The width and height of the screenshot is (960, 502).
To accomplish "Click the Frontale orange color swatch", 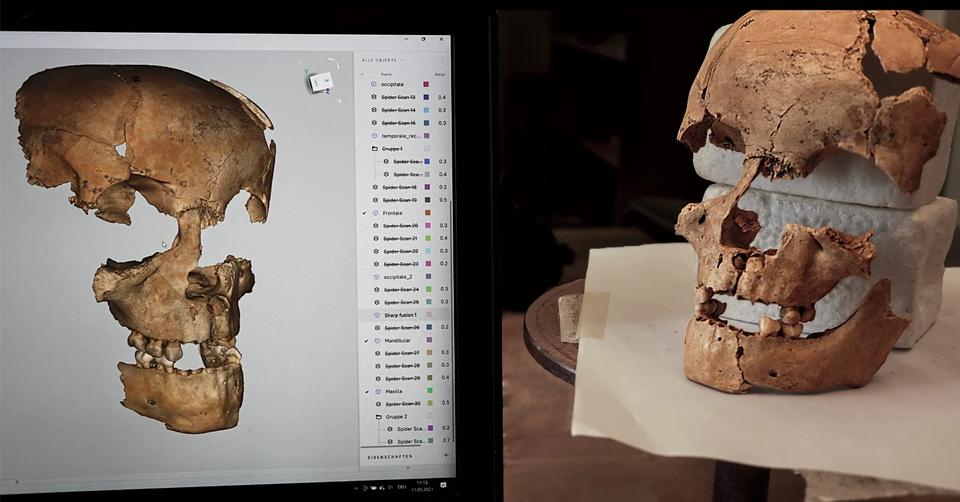I will pyautogui.click(x=427, y=213).
